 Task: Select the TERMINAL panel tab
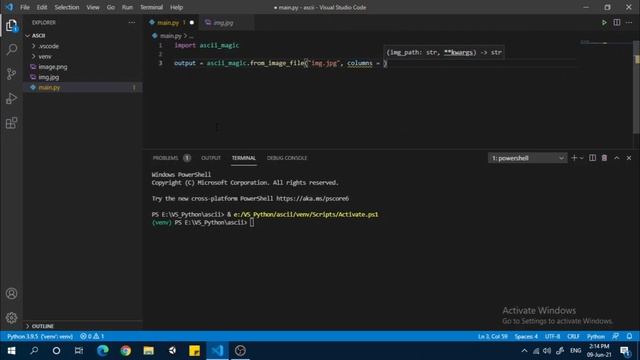coord(244,158)
